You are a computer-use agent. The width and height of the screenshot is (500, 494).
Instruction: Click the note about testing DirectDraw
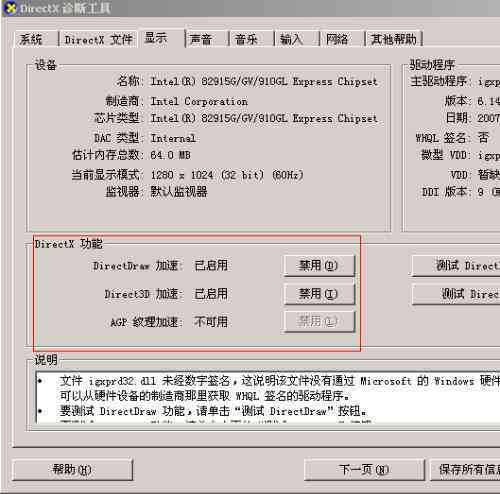213,411
